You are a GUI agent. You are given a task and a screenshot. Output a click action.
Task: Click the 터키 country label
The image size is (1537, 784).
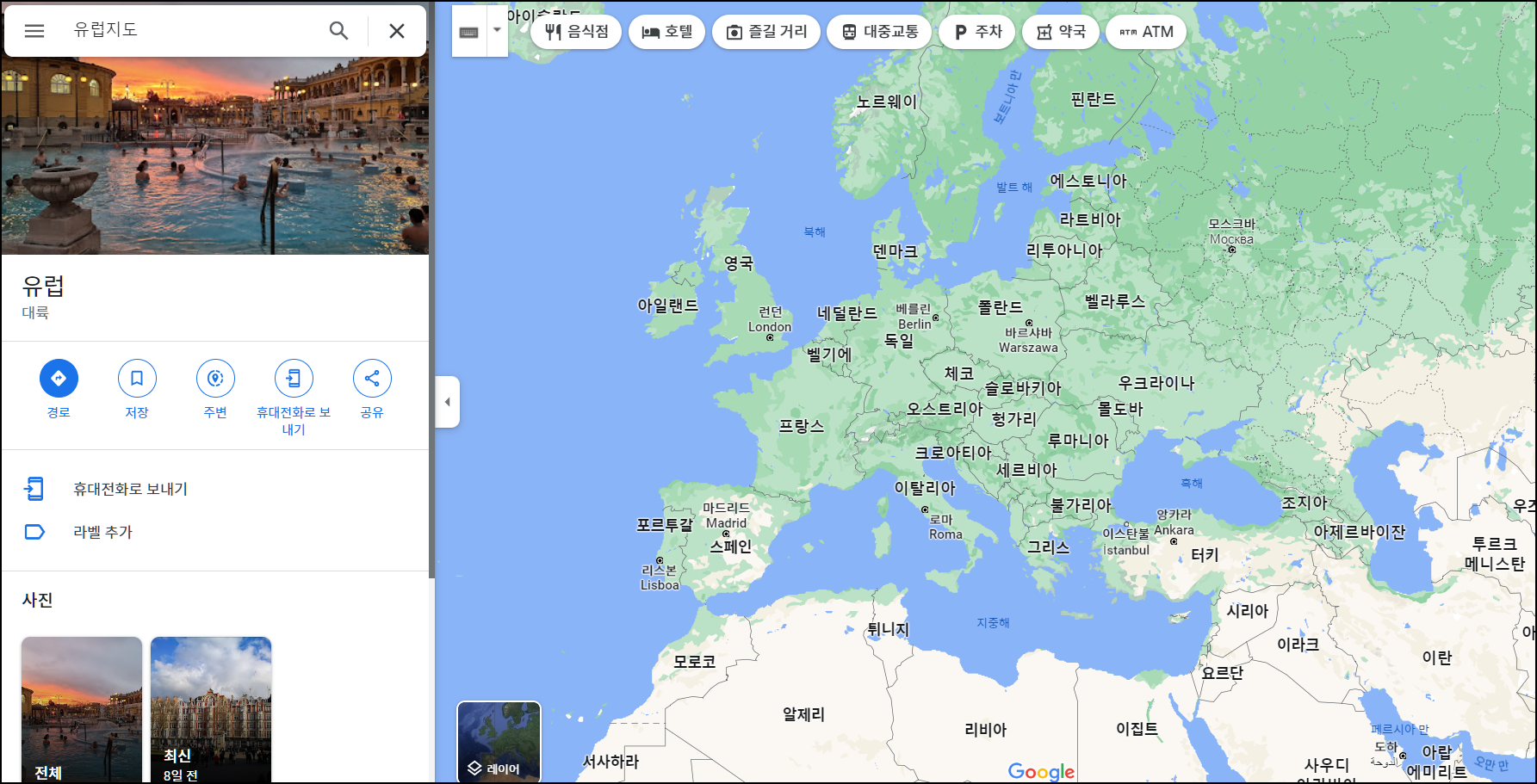point(1205,555)
